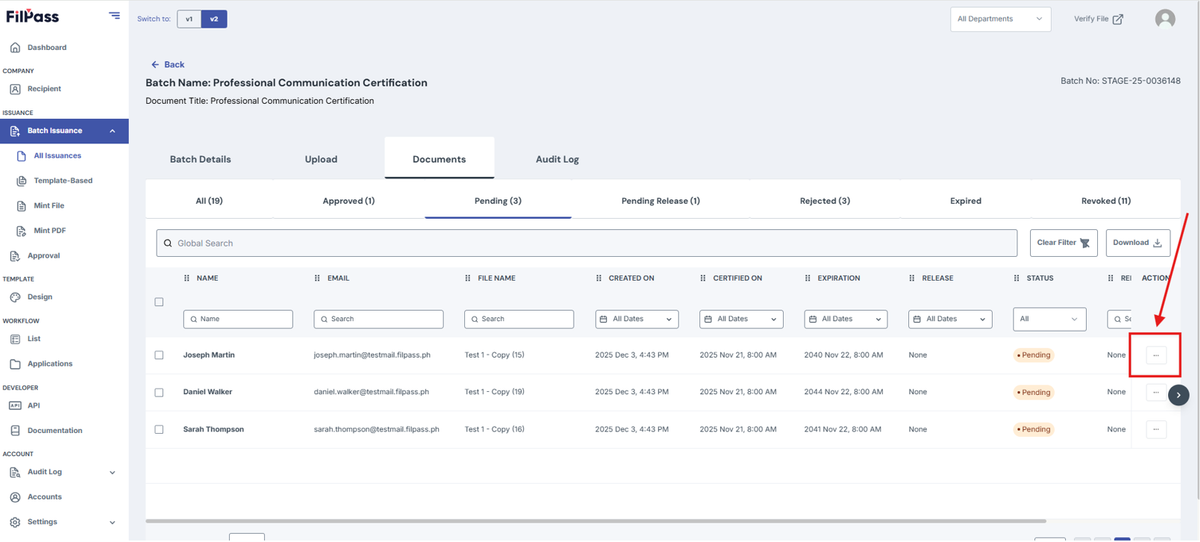Open the Dashboard home icon
1200x542 pixels.
coord(15,47)
